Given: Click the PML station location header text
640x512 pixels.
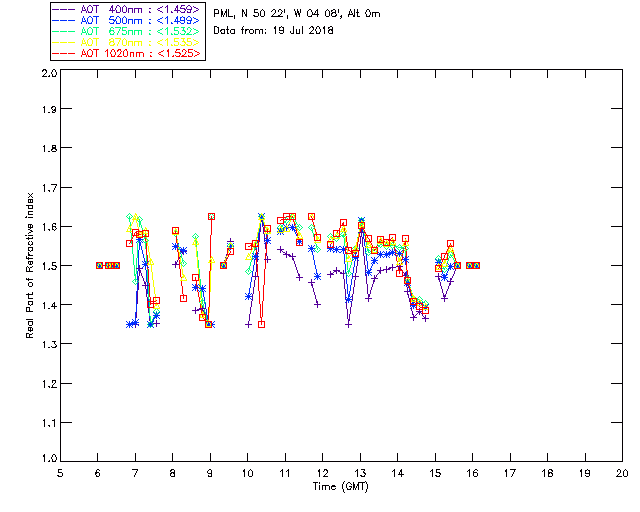Looking at the screenshot, I should [x=297, y=14].
